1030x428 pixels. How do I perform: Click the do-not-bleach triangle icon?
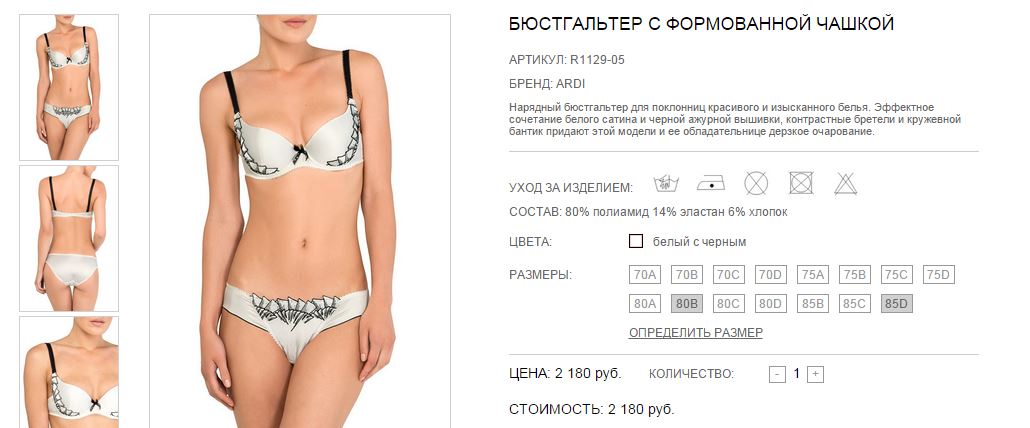846,184
